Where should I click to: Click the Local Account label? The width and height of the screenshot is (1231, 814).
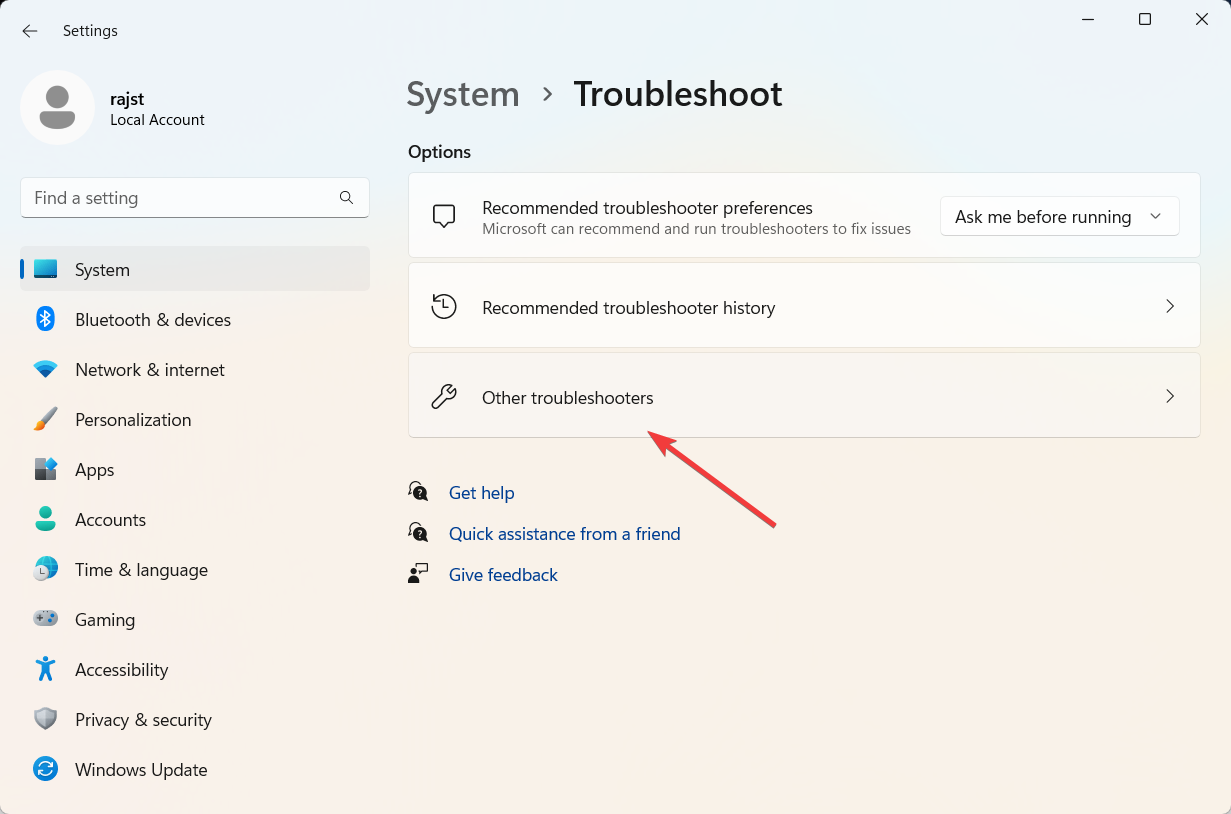pos(157,119)
